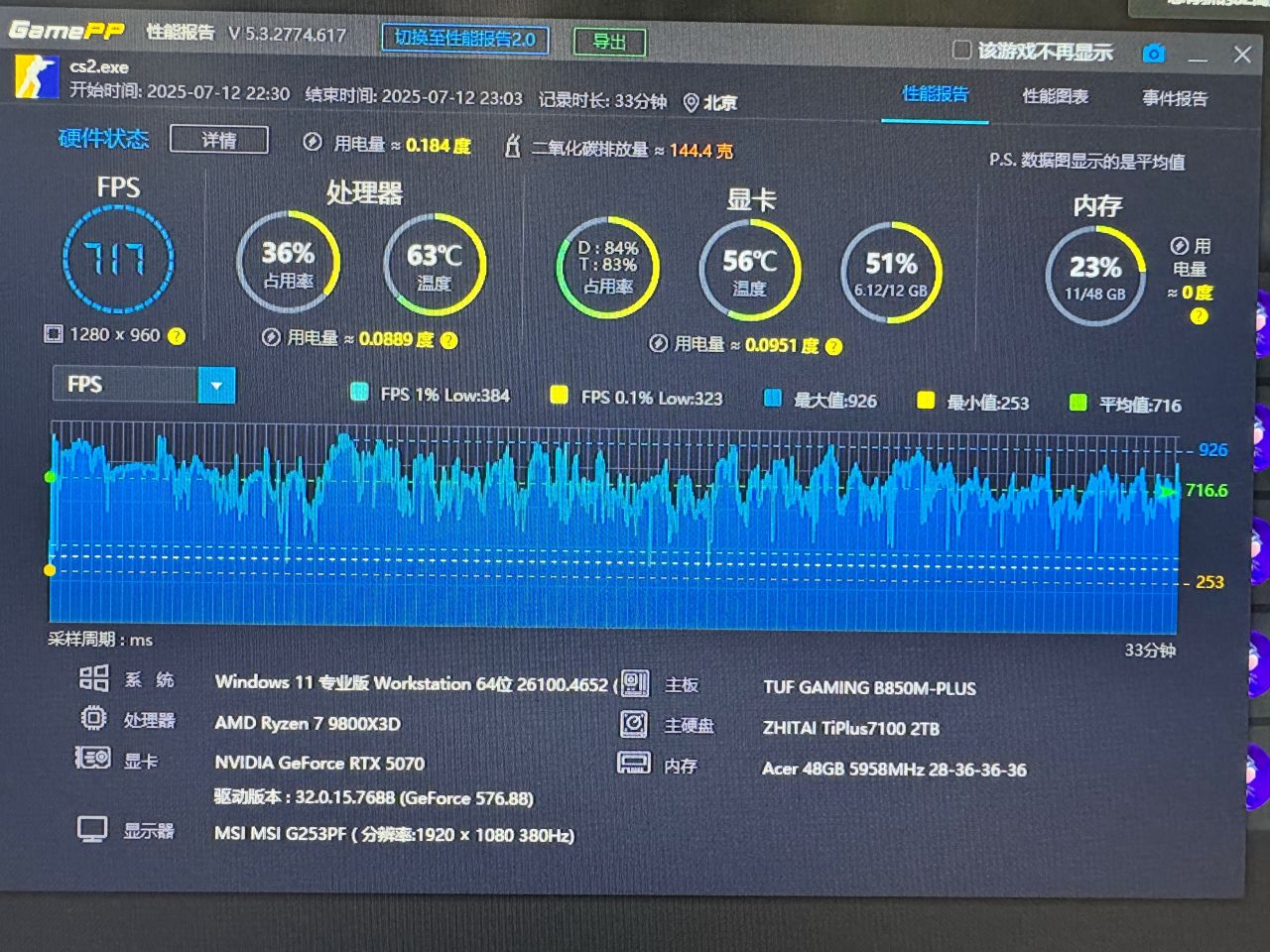This screenshot has height=952, width=1270.
Task: Click the 主硬盘 disk icon
Action: (634, 724)
